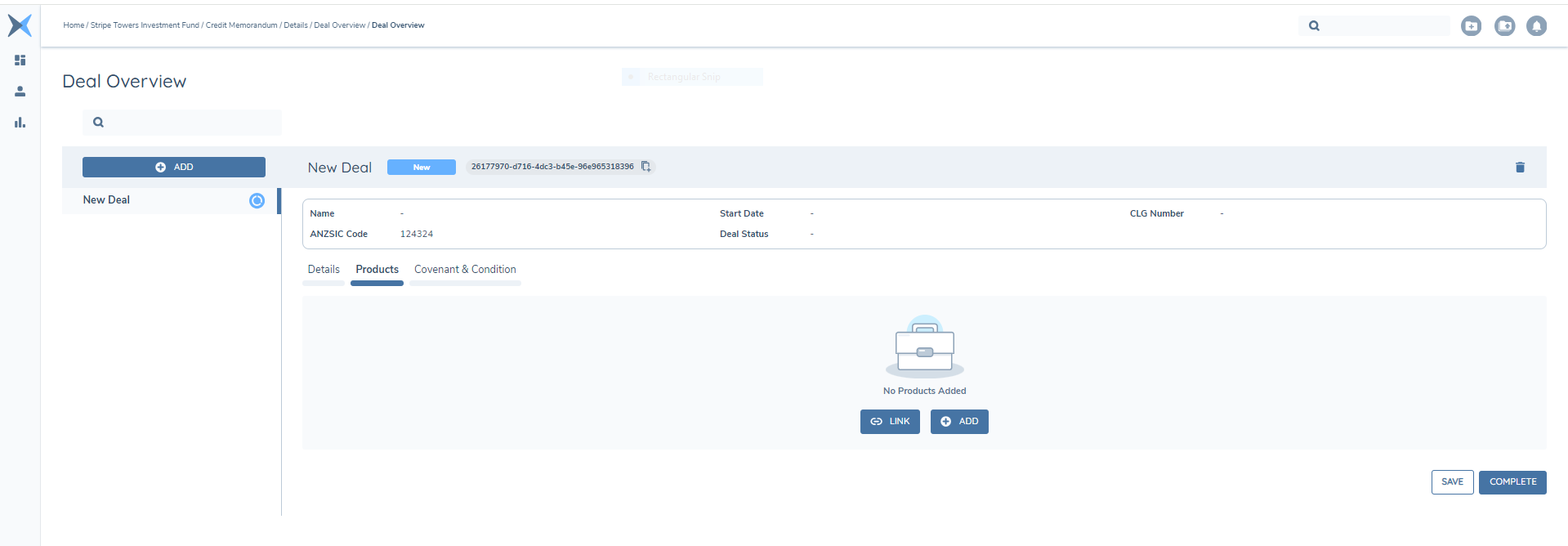This screenshot has width=1568, height=546.
Task: Open the dashboard icon in left sidebar
Action: [x=20, y=60]
